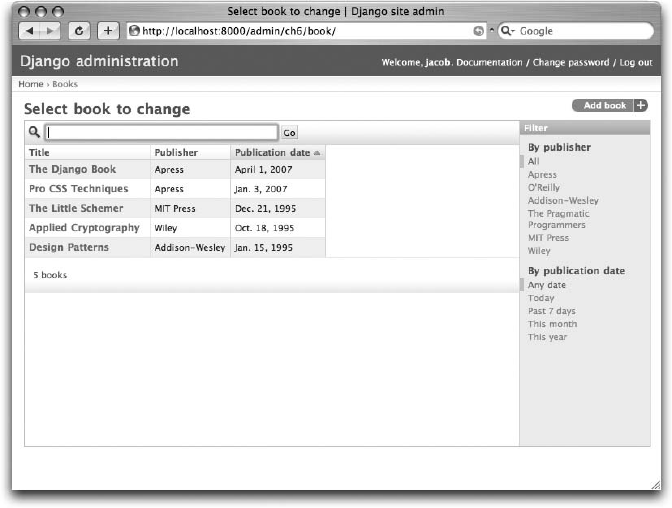
Task: Click Wiley in the publisher column
Action: 166,228
